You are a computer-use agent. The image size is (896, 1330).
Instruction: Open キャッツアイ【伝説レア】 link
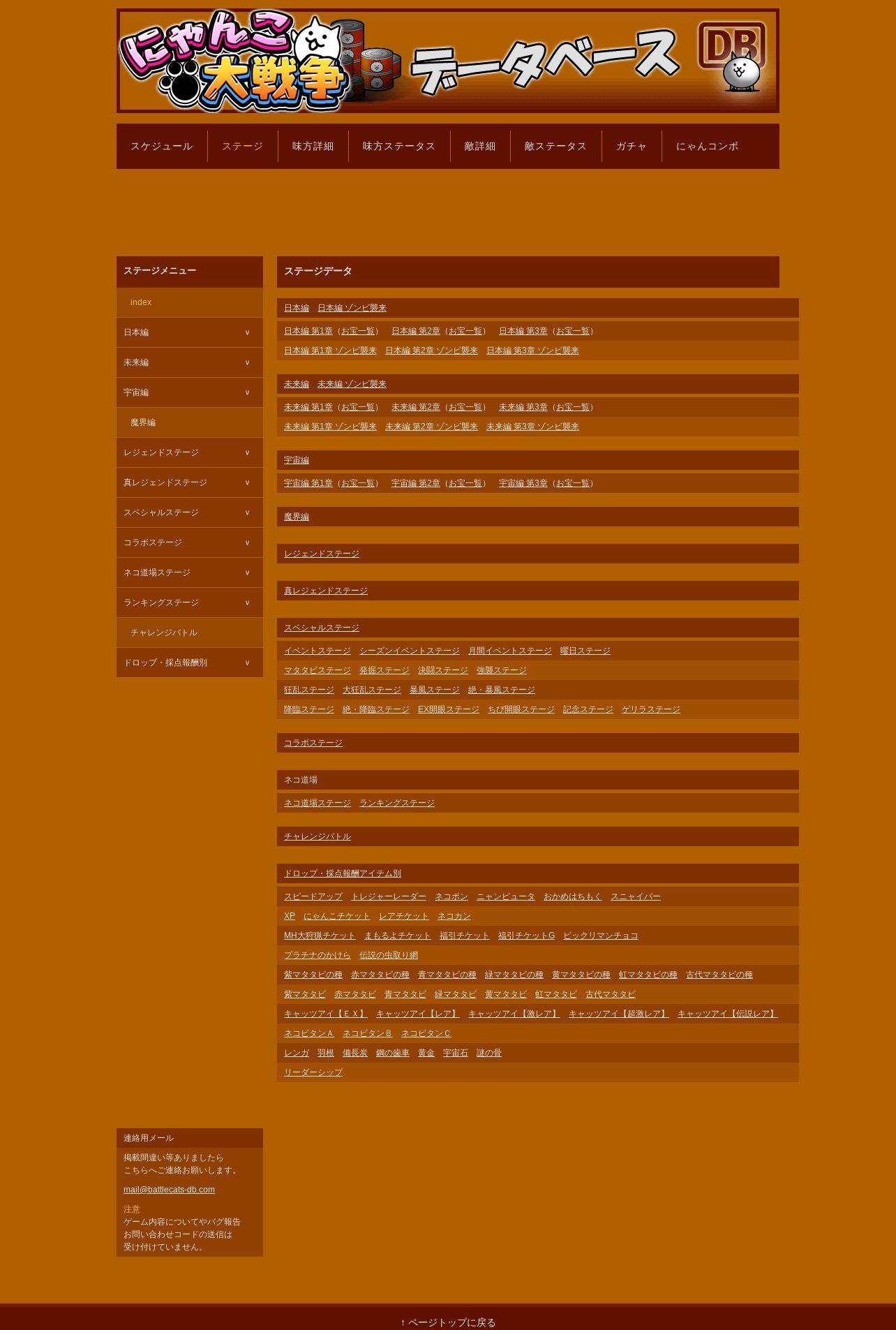[x=728, y=1014]
